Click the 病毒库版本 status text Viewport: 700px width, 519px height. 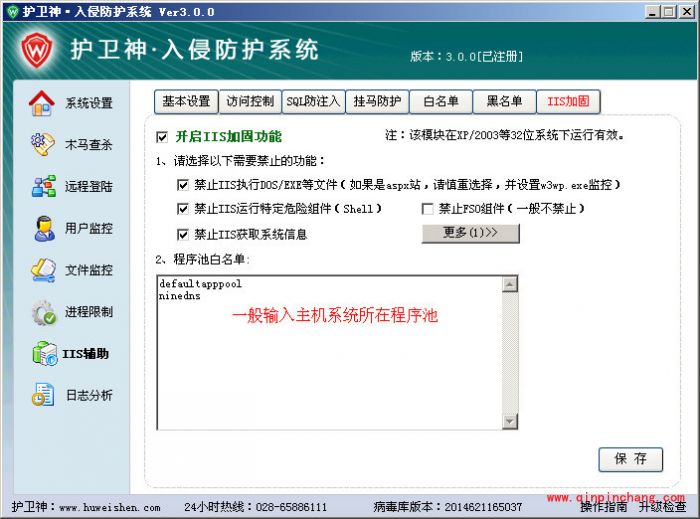447,507
